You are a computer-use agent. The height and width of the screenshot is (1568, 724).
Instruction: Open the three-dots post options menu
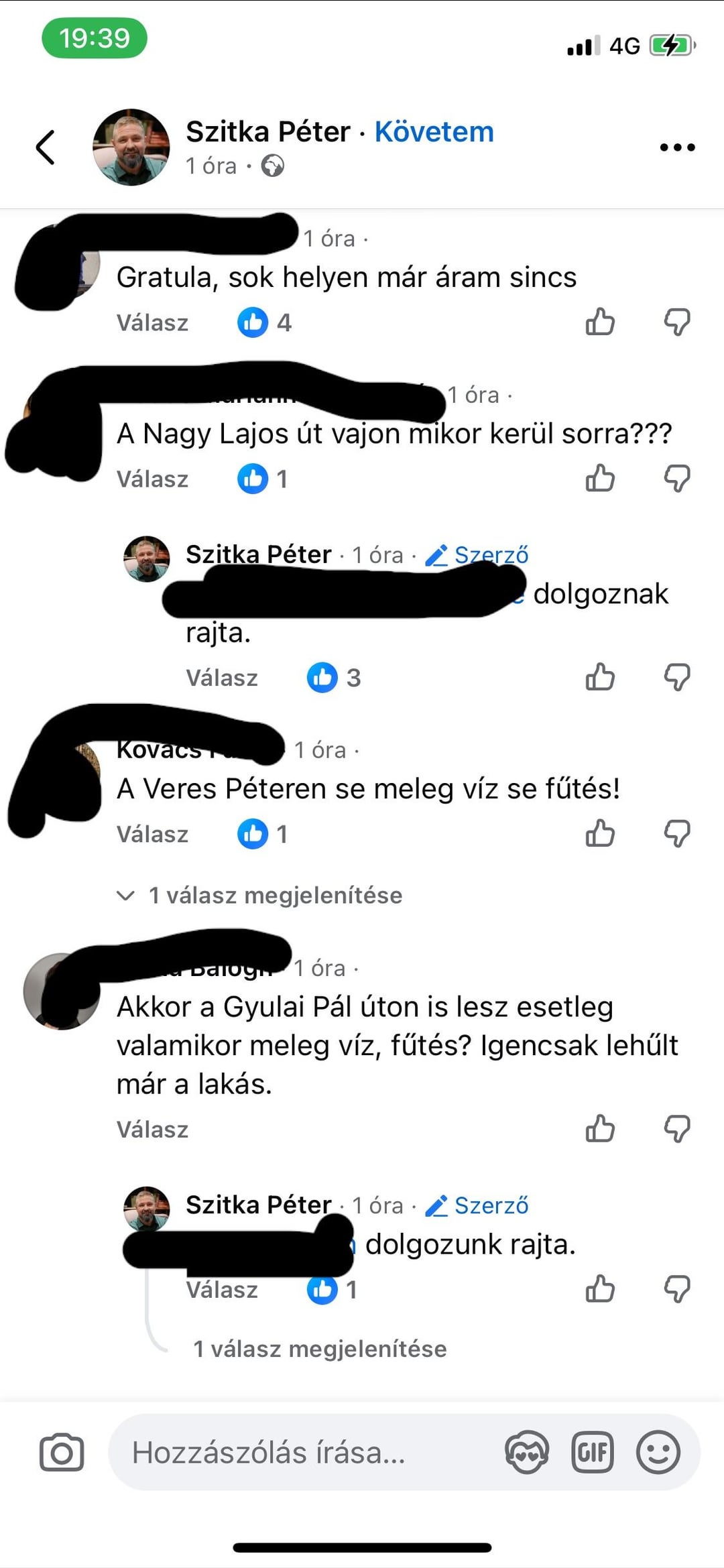[677, 147]
